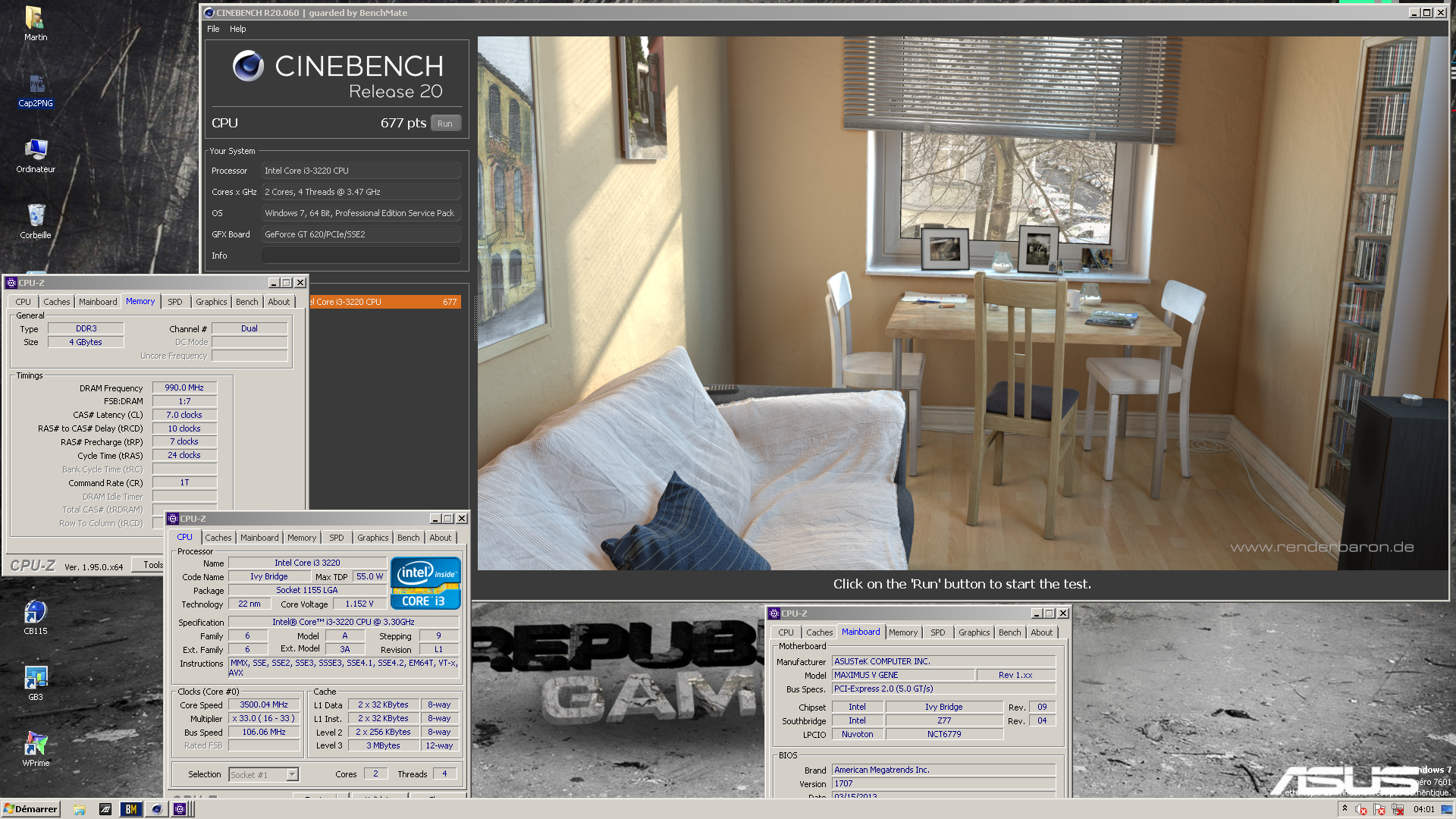This screenshot has width=1456, height=819.
Task: Click the CPU-Z CPU window title icon
Action: [173, 519]
